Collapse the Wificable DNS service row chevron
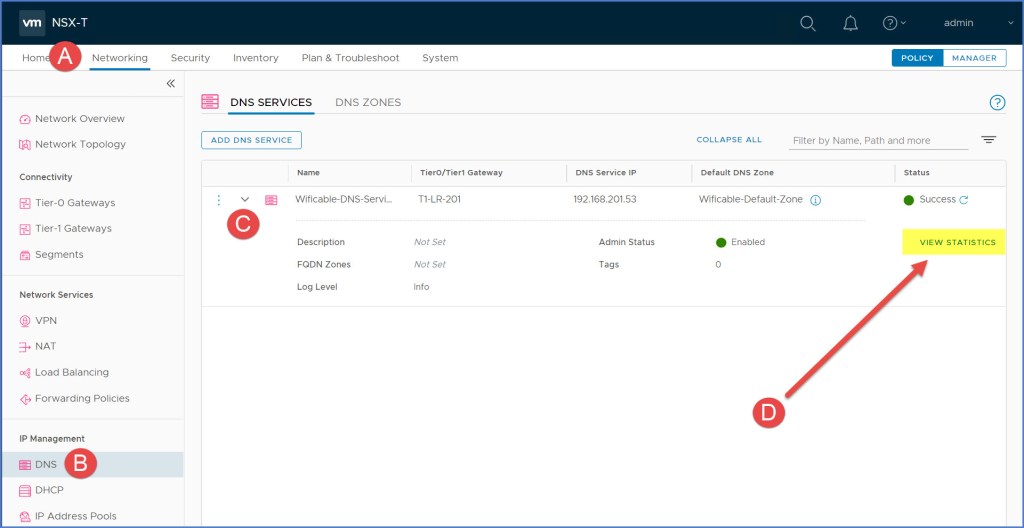1024x528 pixels. tap(245, 200)
